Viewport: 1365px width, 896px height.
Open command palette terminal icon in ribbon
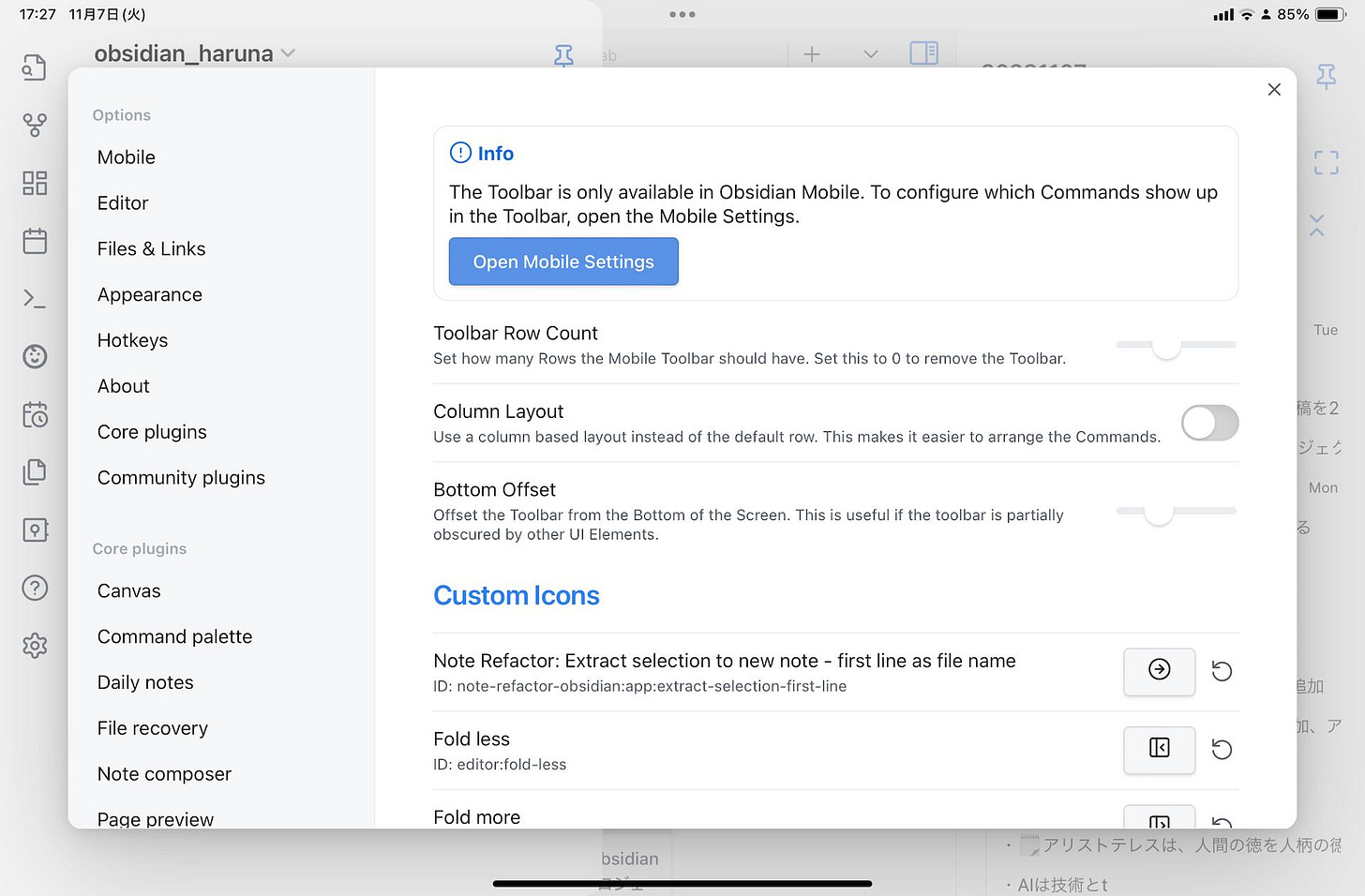coord(35,299)
